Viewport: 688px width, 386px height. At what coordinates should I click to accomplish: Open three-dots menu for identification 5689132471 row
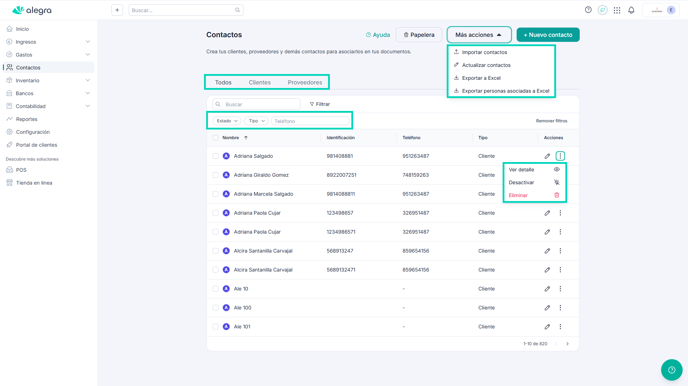[x=560, y=270]
